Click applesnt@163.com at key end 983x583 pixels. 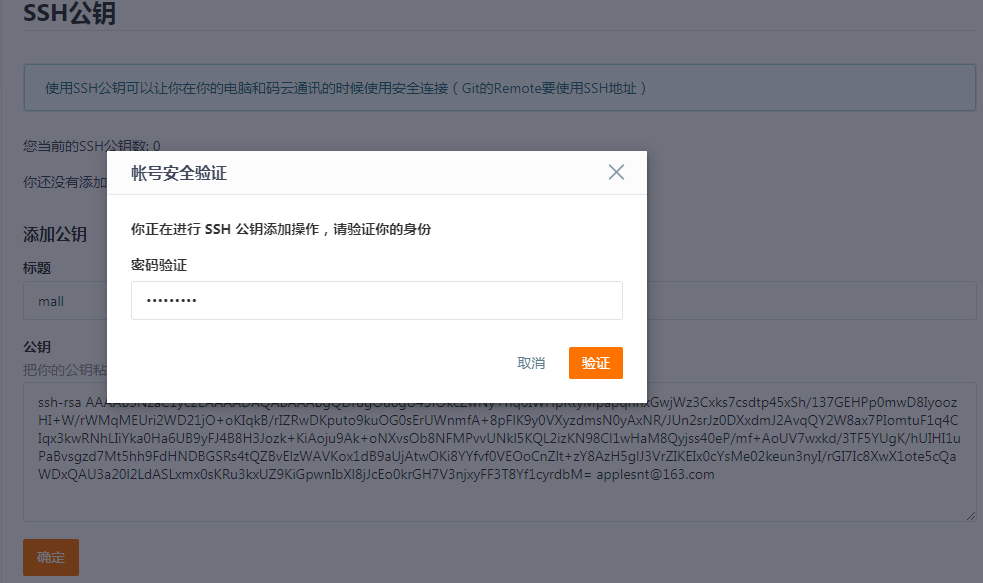click(x=655, y=475)
